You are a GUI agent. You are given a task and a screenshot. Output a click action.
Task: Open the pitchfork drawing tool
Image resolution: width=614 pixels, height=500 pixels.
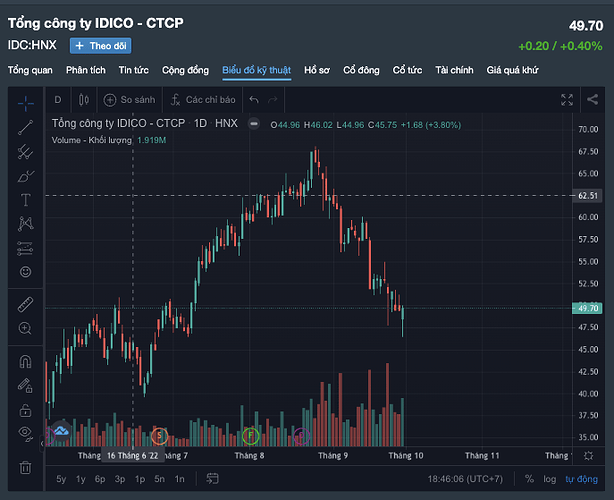(25, 152)
